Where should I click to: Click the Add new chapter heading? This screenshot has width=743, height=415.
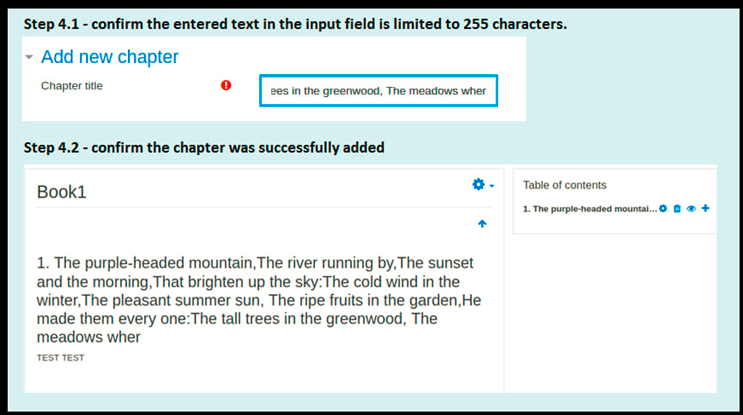(109, 57)
